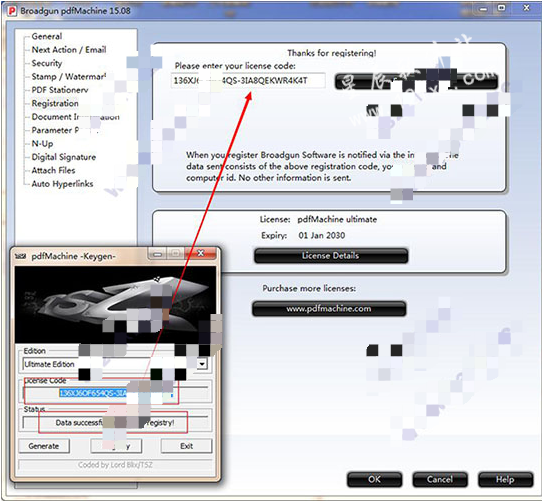Viewport: 542px width, 501px height.
Task: Close the Broadgun pdfMachine window
Action: [x=526, y=8]
